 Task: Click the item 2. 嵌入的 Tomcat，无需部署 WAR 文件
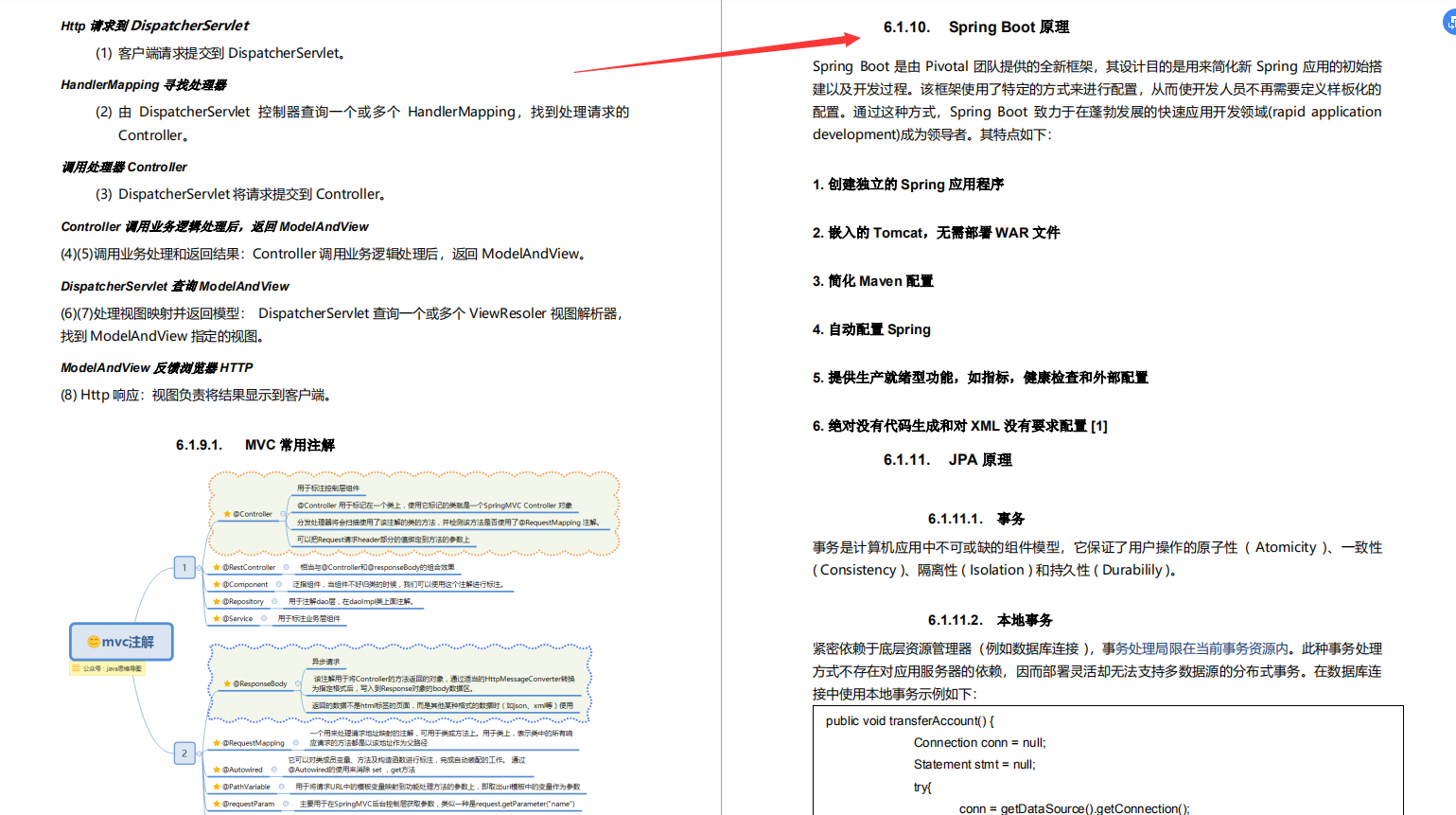(937, 233)
